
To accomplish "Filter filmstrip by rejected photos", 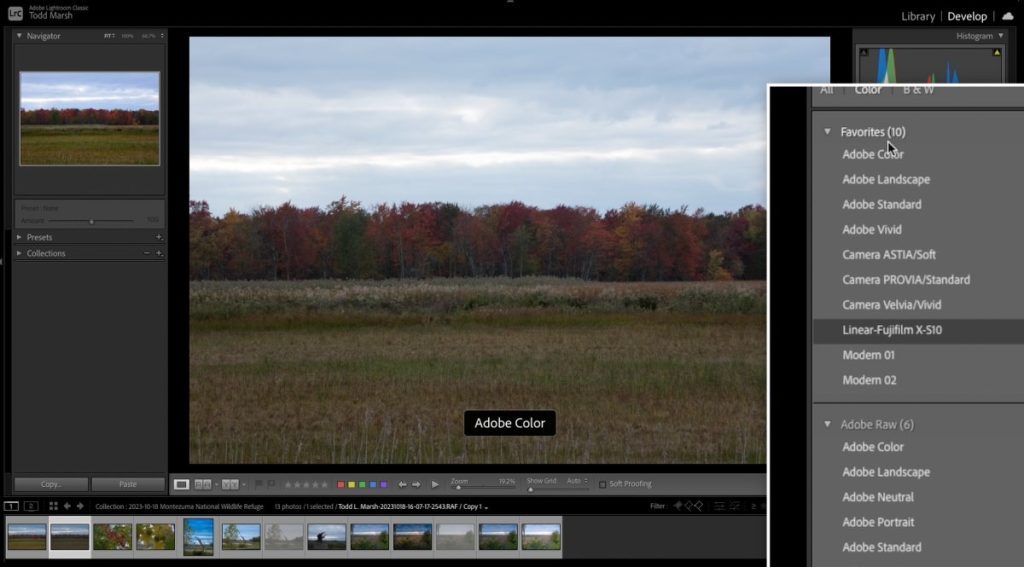I will tap(699, 506).
